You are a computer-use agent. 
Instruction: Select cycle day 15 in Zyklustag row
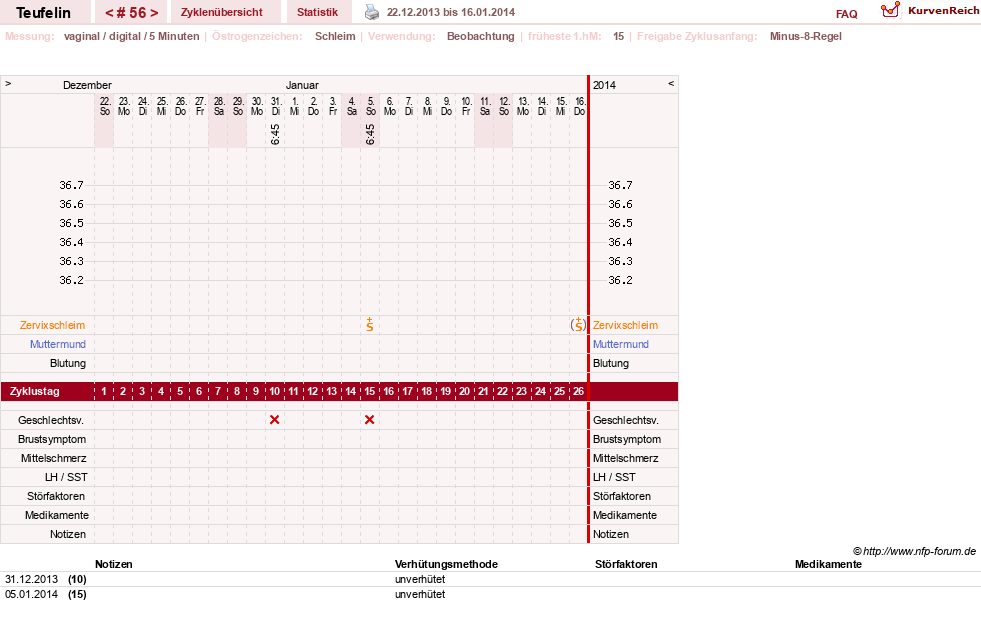370,392
